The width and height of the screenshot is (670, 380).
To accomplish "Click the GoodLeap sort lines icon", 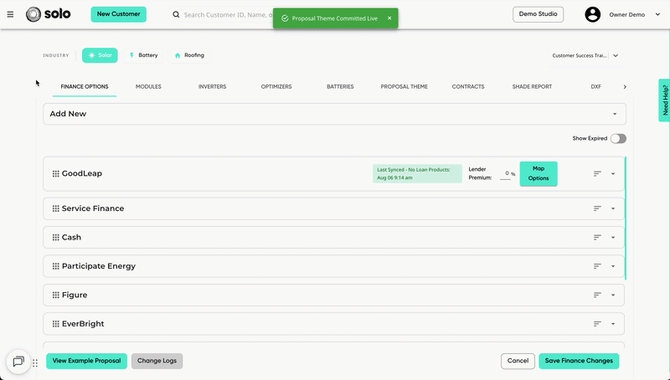I will [597, 174].
